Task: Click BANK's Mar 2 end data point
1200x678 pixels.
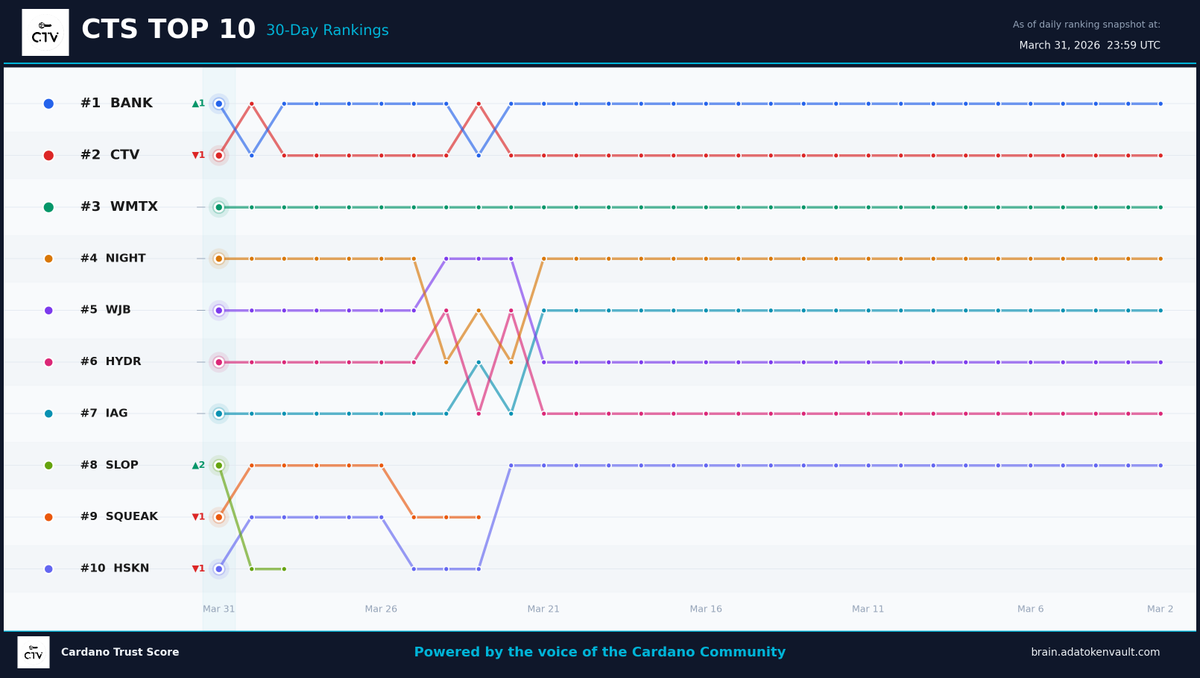Action: tap(1160, 104)
